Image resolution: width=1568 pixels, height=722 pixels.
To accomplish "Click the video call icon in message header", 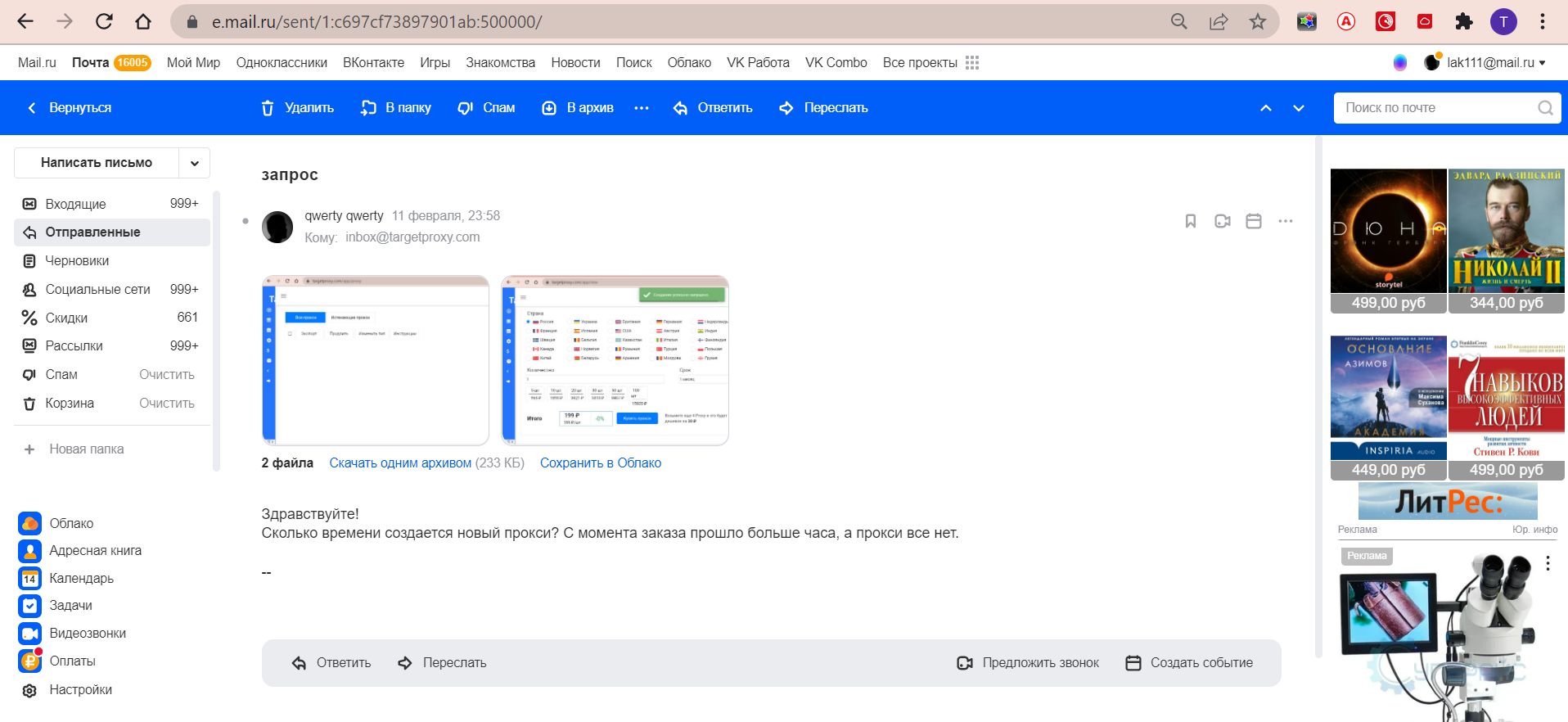I will (x=1222, y=221).
